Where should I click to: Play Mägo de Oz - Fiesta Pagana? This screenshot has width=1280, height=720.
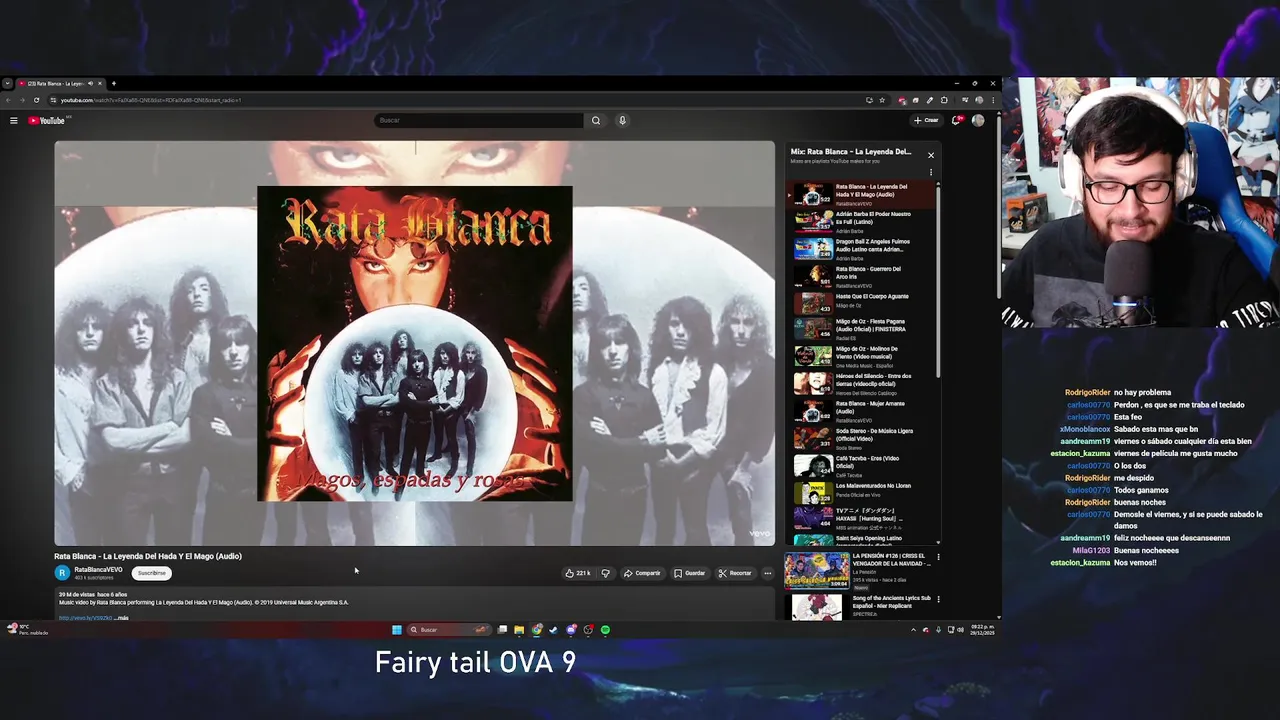coord(862,330)
